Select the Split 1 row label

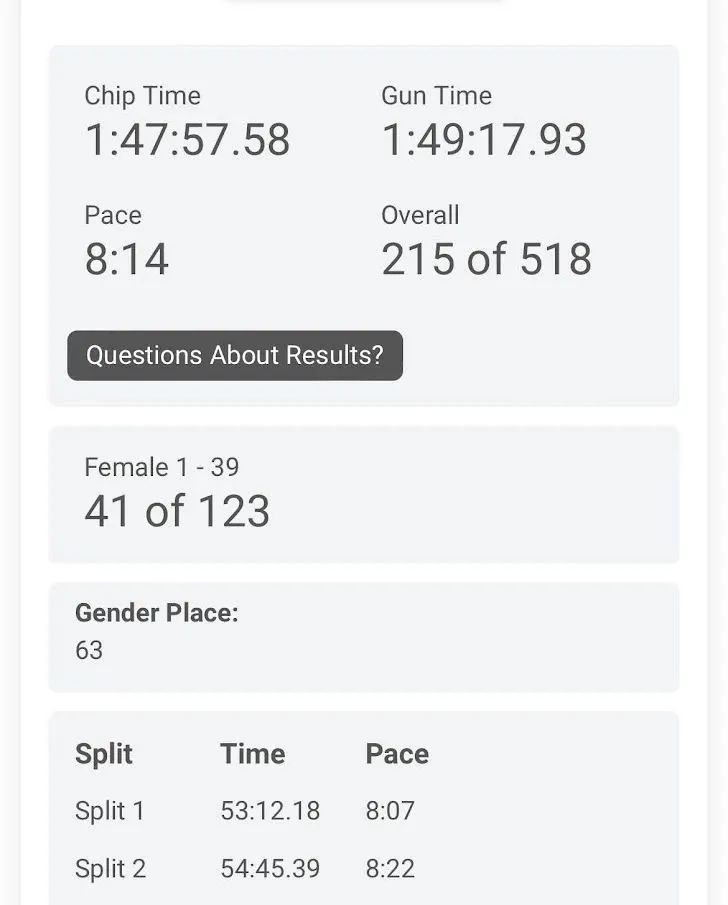pos(110,811)
